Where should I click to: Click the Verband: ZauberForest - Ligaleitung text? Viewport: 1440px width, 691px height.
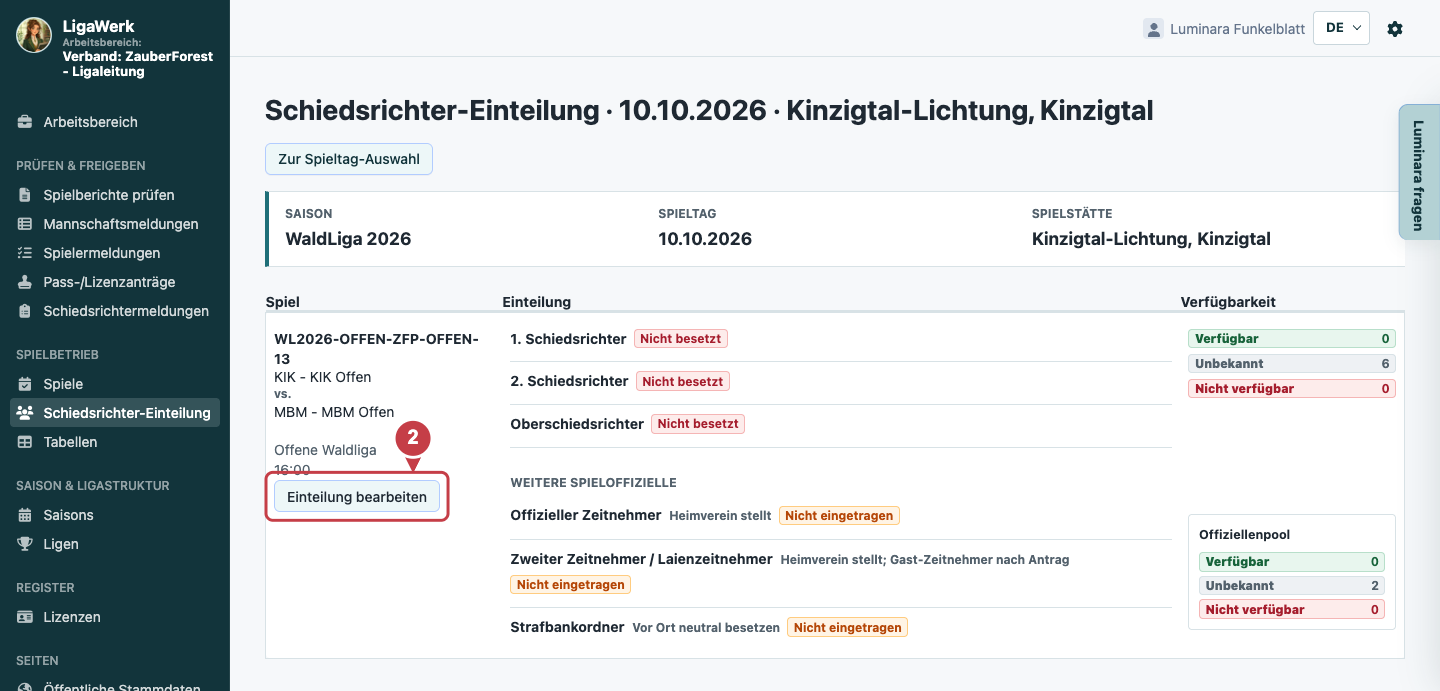click(x=138, y=64)
